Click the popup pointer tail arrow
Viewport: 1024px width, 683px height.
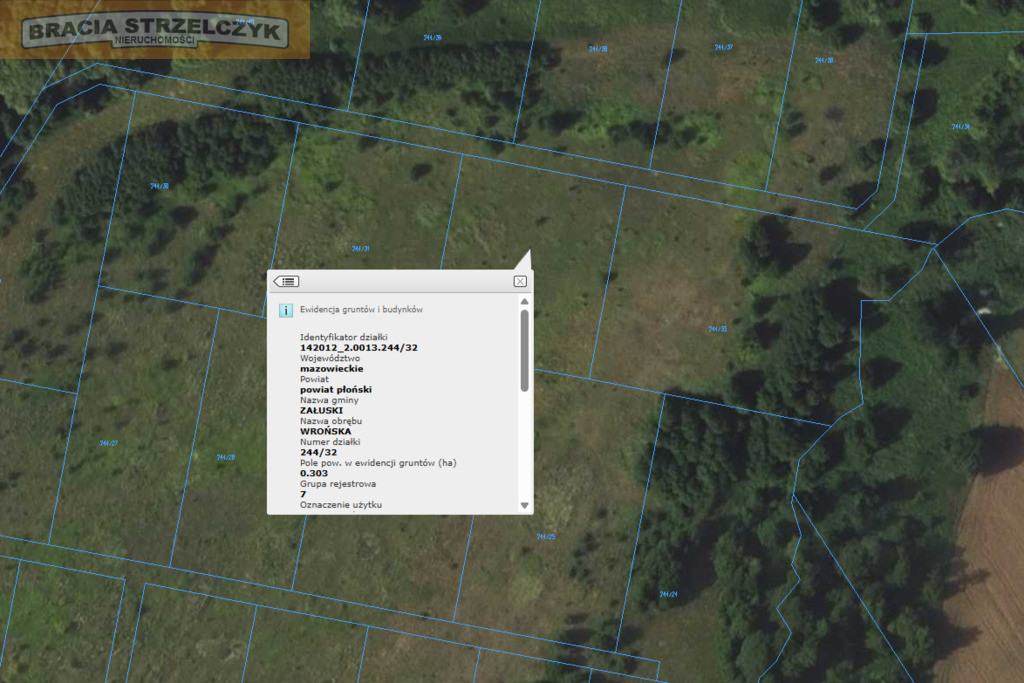(524, 260)
